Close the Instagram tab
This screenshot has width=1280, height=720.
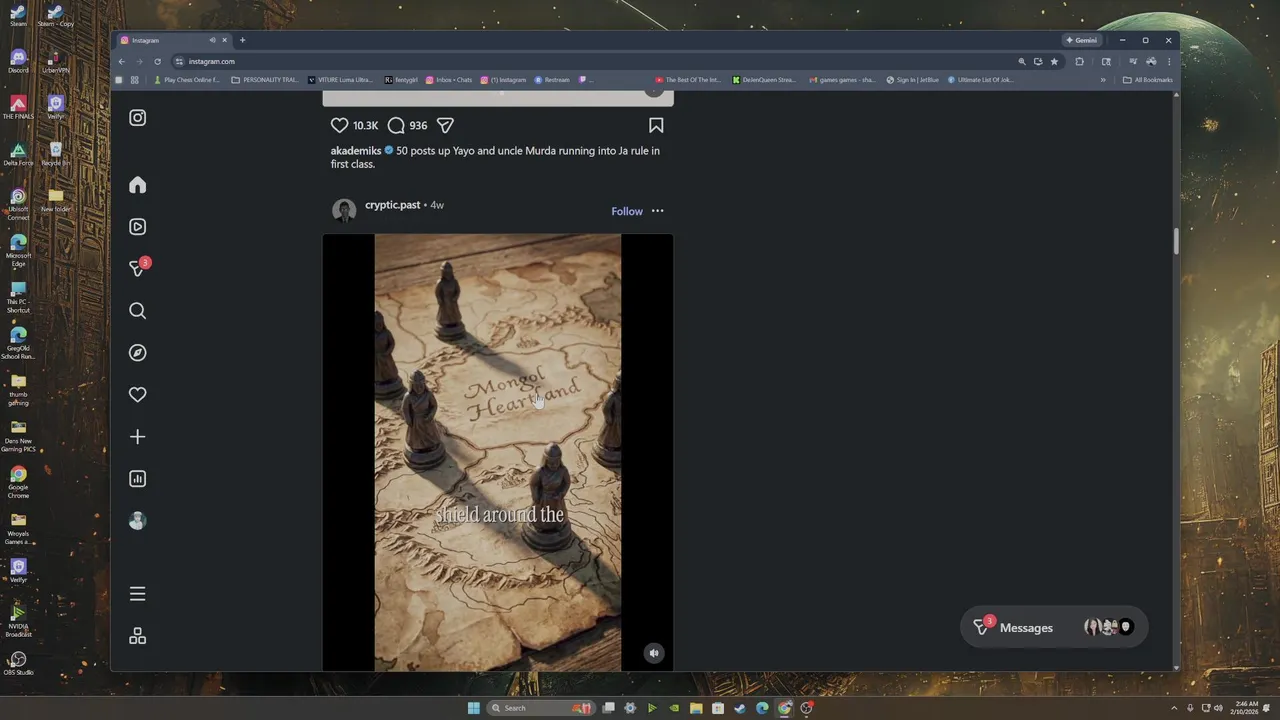224,40
